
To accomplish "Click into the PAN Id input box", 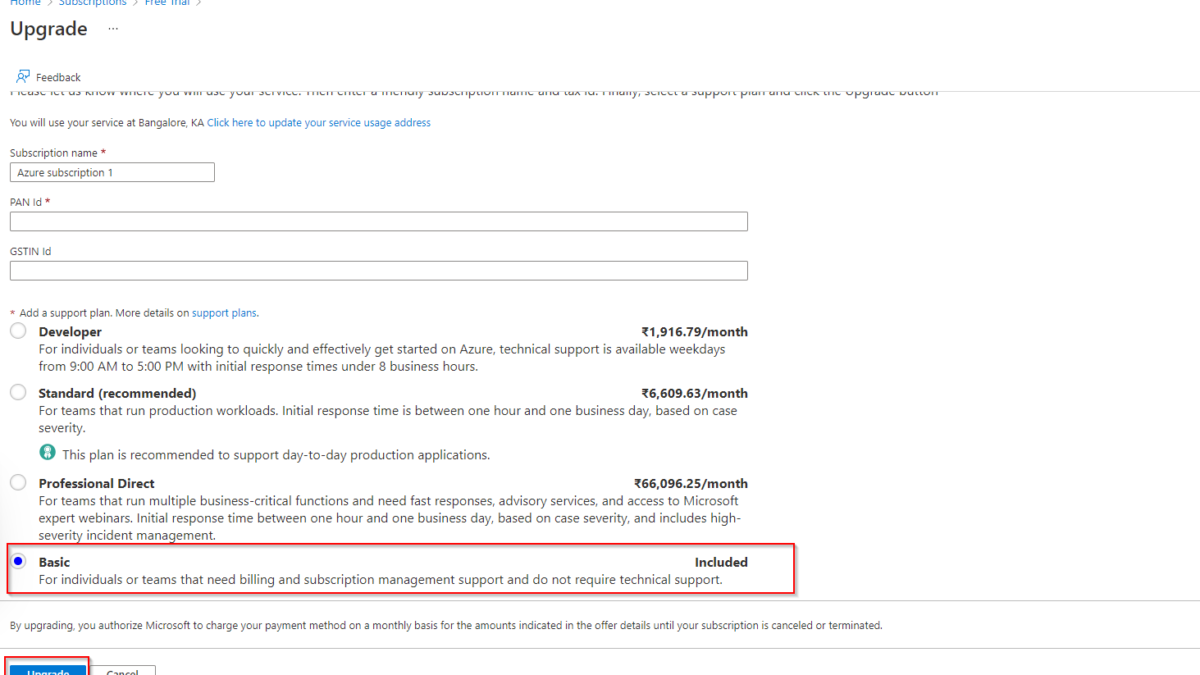I will (379, 222).
